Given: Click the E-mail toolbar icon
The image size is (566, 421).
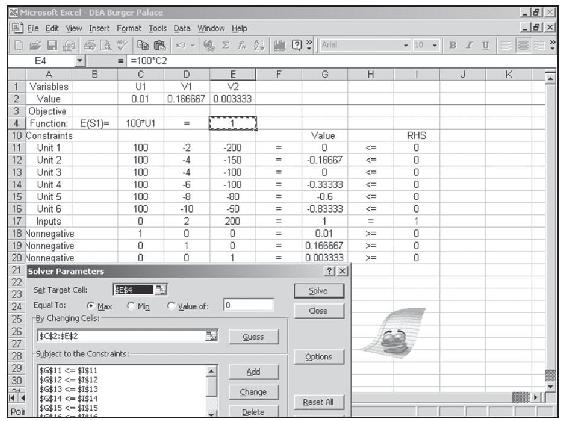Looking at the screenshot, I should point(69,45).
